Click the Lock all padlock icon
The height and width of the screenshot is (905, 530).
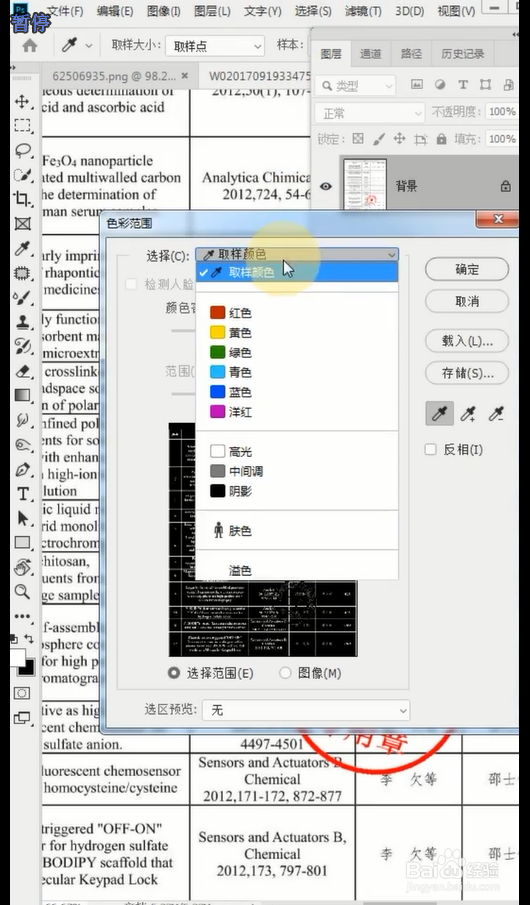(441, 139)
